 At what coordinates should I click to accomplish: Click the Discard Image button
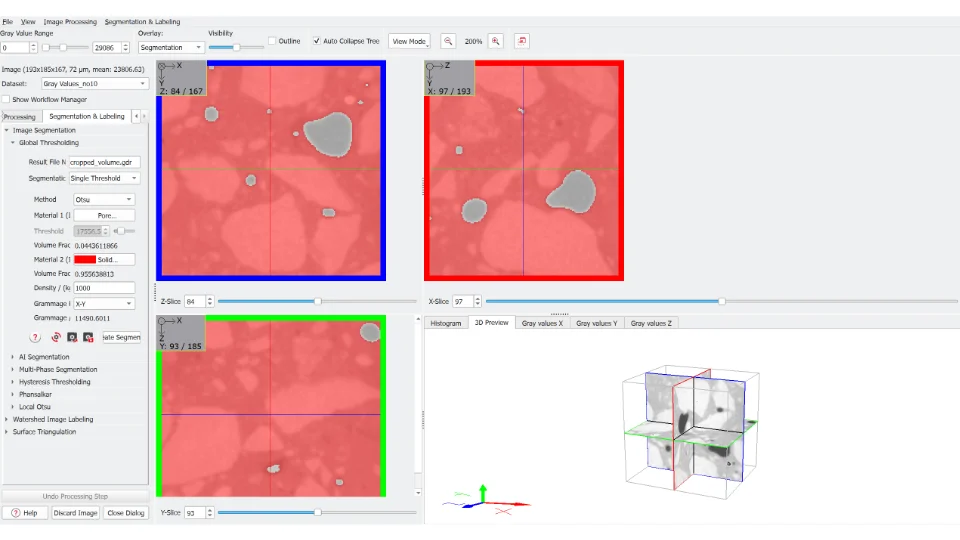[x=75, y=513]
